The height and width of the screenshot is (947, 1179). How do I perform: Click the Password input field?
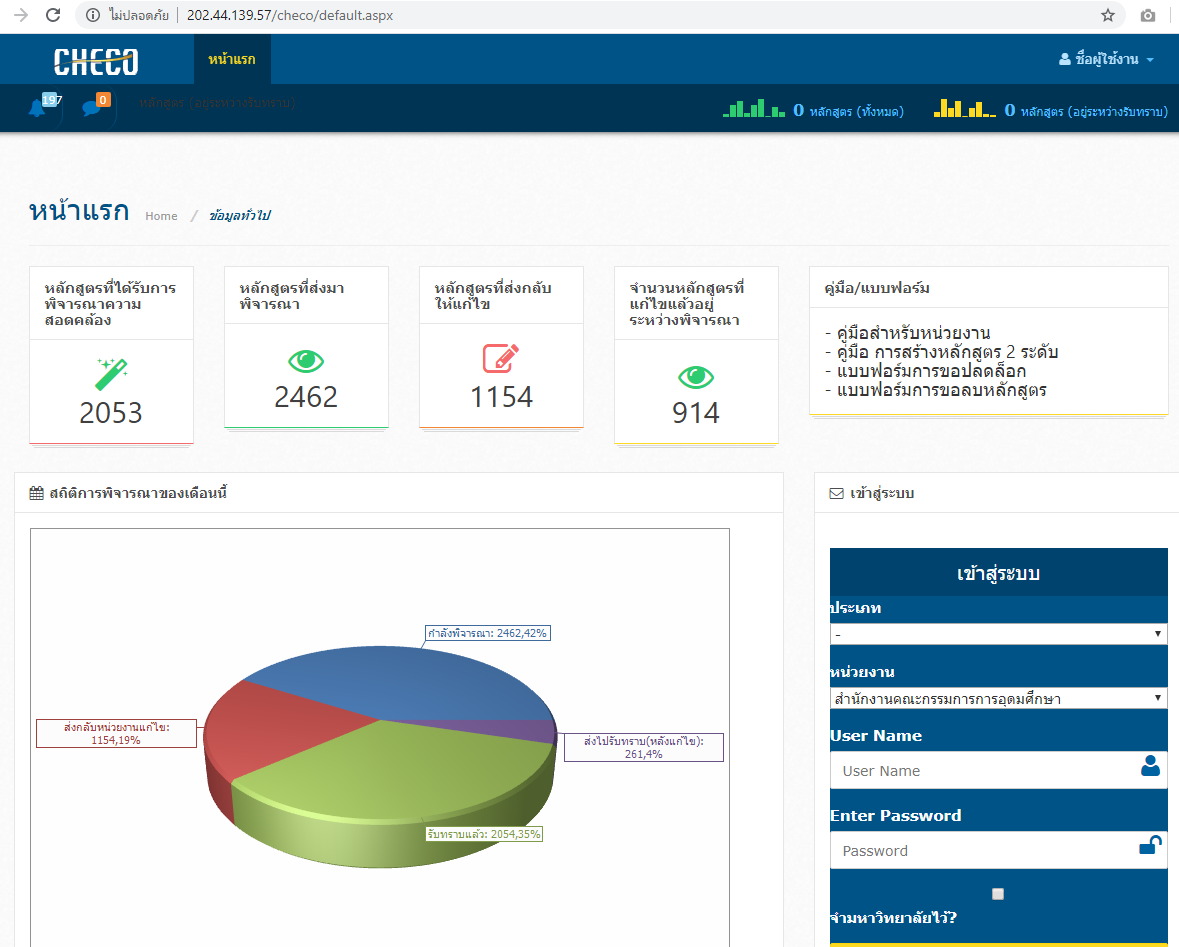pos(985,851)
